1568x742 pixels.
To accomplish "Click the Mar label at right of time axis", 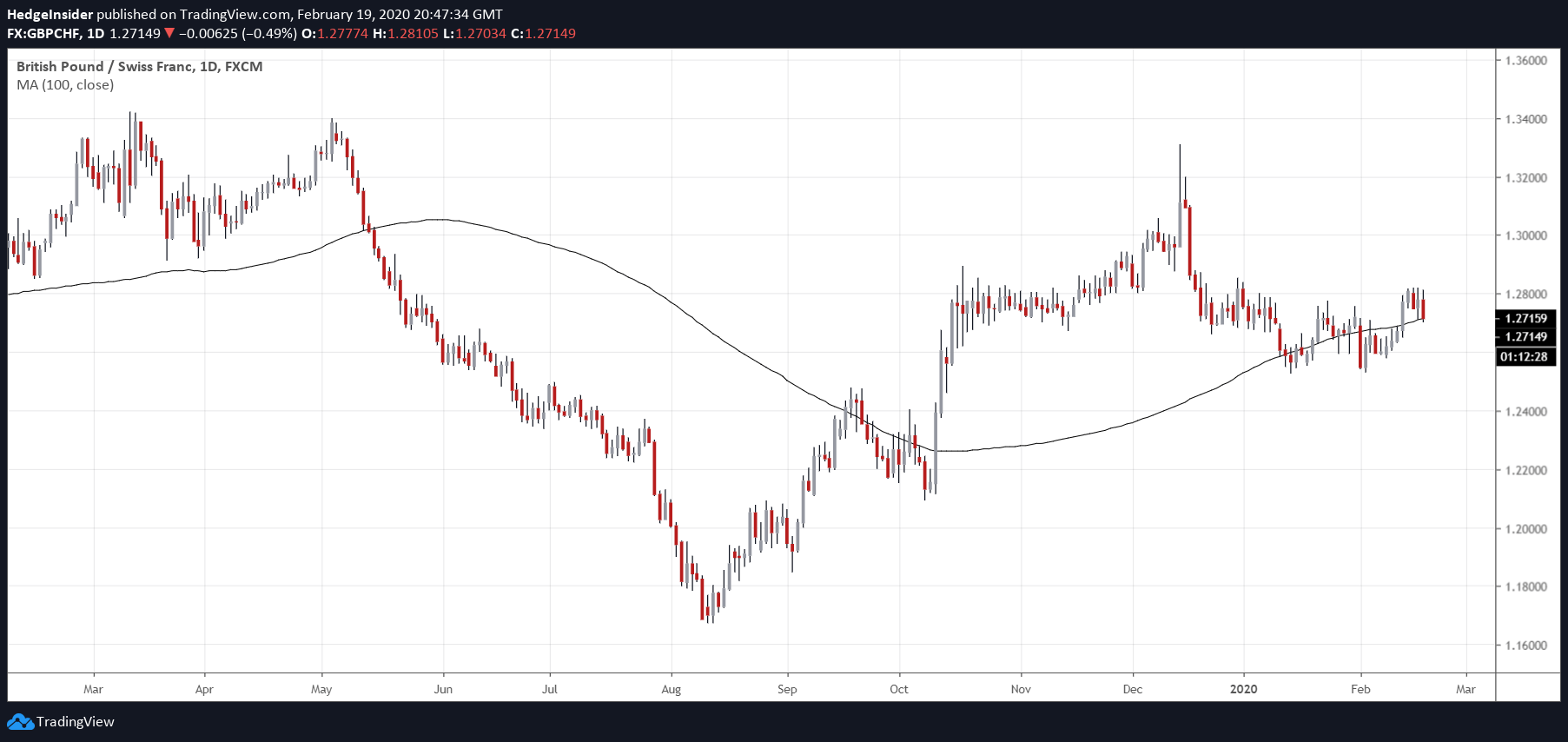I will point(1465,689).
